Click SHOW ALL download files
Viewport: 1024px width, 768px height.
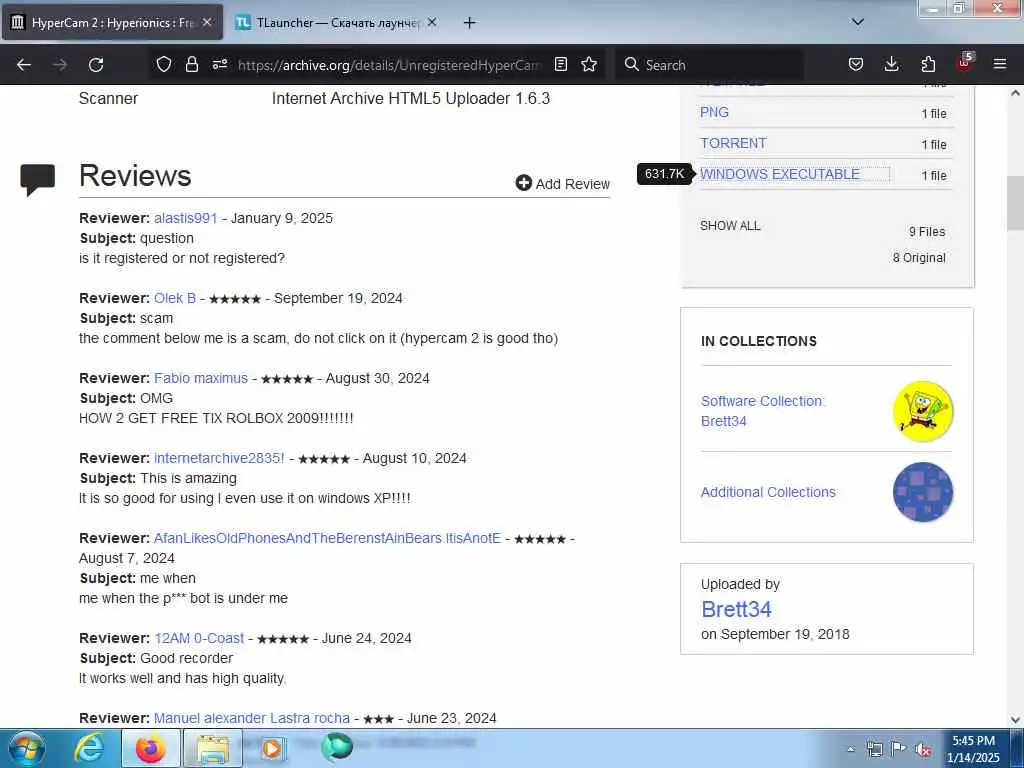(730, 226)
